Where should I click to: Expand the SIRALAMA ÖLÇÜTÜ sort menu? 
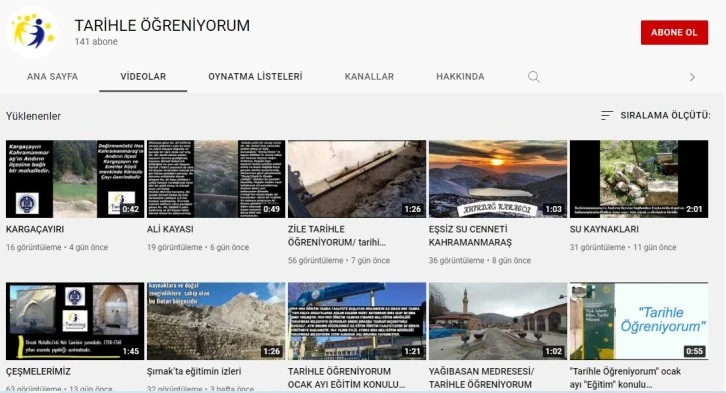[655, 115]
